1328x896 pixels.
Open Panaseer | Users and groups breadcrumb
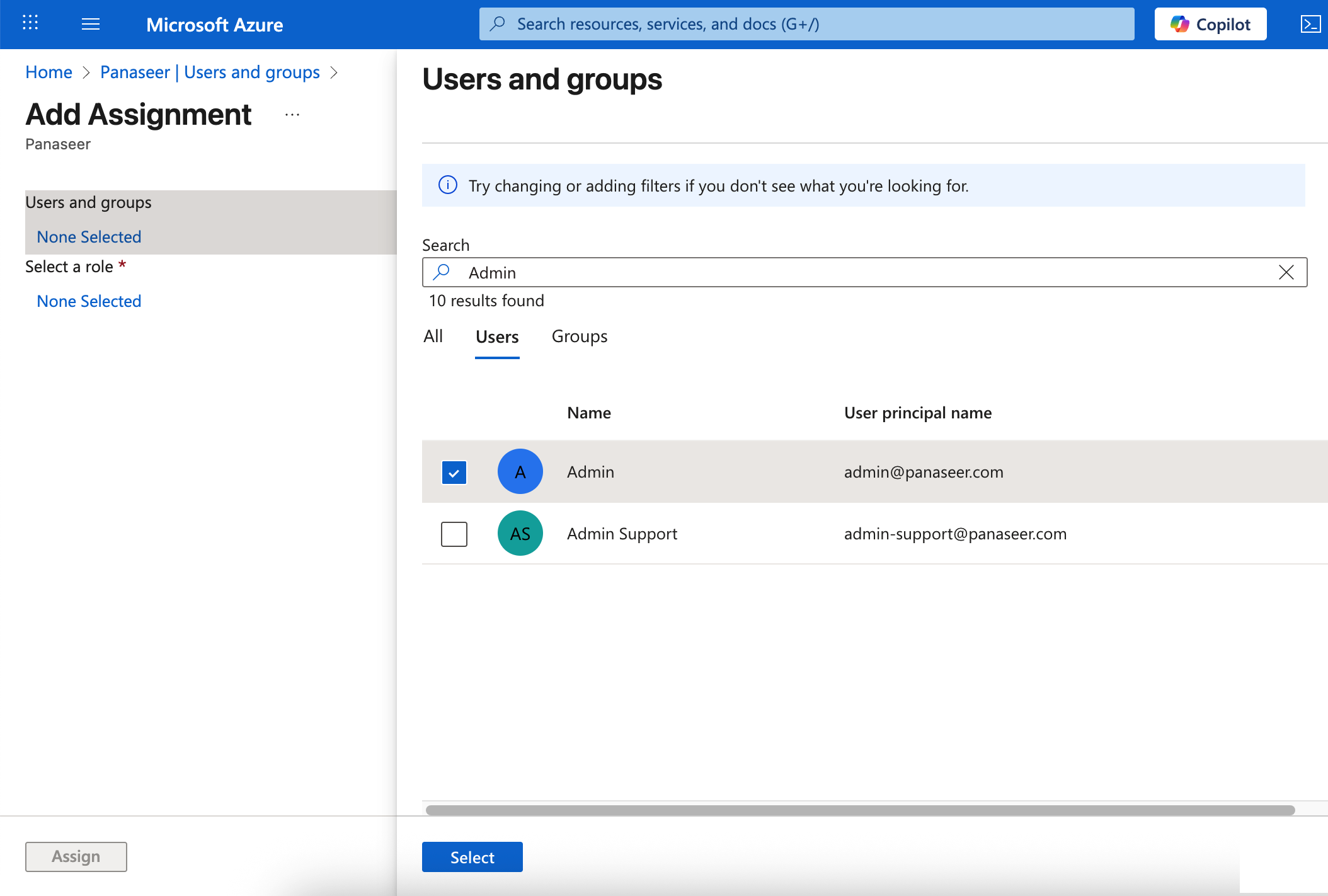(210, 72)
